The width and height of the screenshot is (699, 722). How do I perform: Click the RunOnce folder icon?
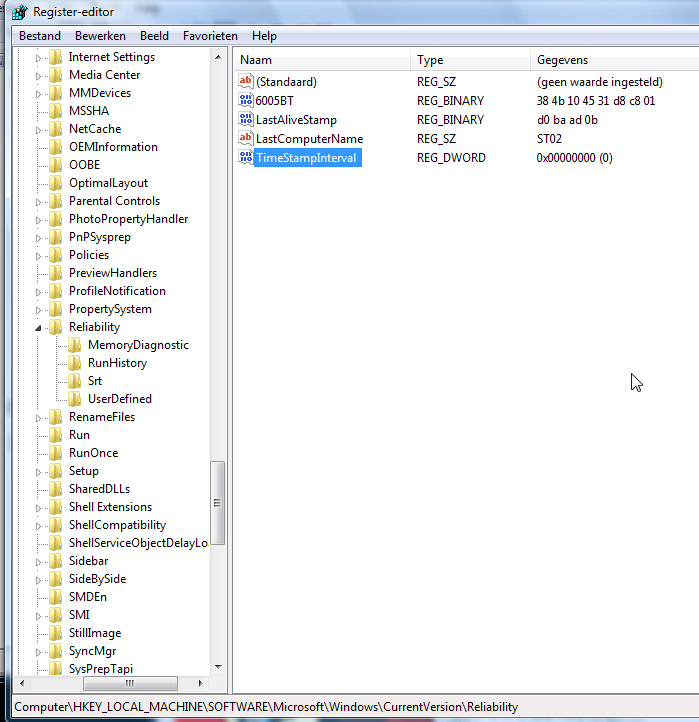coord(56,453)
